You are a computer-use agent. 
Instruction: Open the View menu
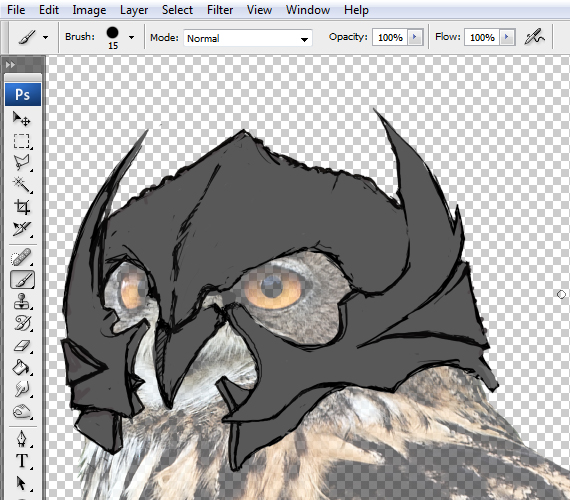point(259,10)
